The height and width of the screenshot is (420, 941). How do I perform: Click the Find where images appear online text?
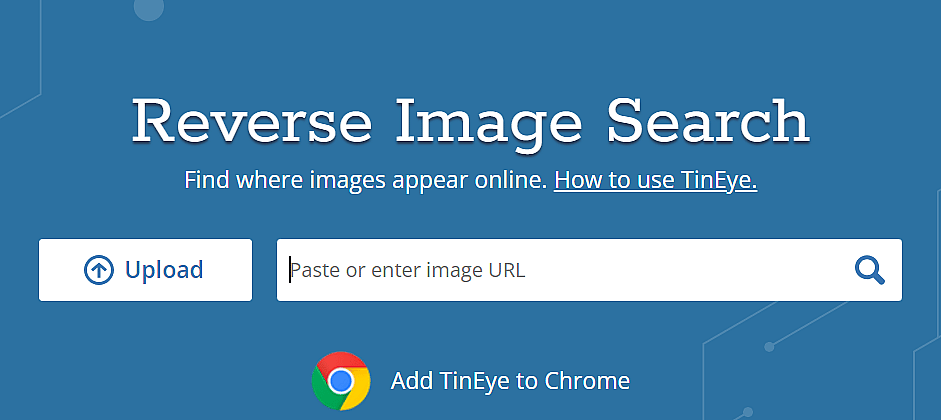click(x=365, y=180)
